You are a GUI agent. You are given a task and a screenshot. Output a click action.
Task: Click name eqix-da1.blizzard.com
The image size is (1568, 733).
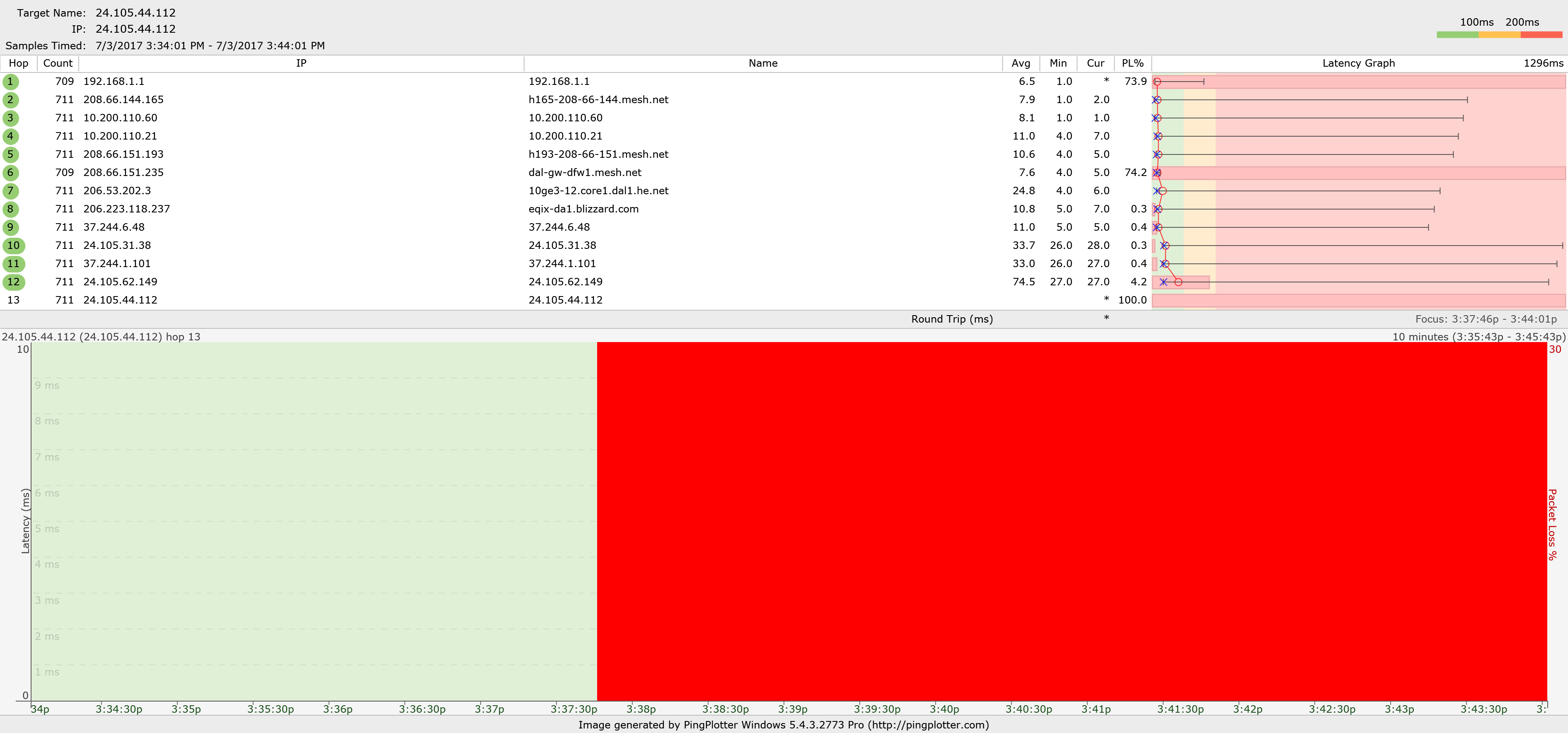click(x=583, y=209)
